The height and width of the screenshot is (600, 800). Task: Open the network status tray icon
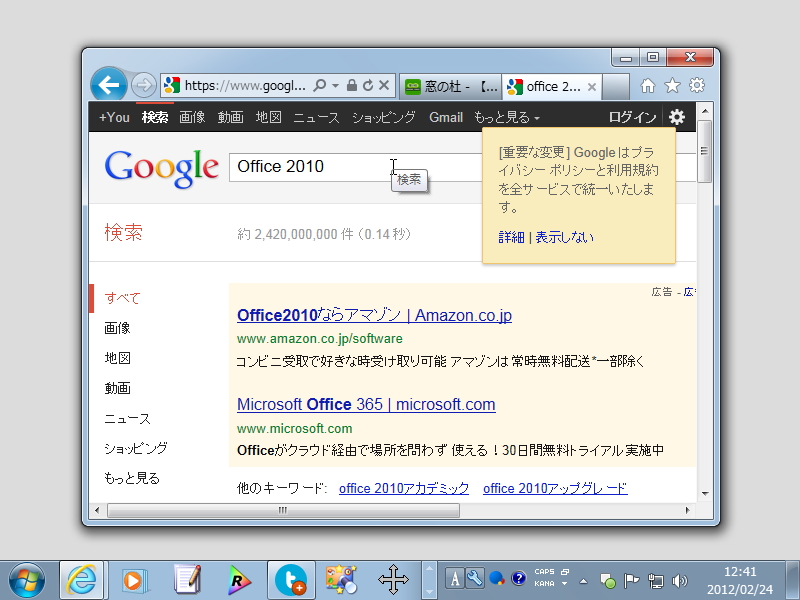click(654, 578)
